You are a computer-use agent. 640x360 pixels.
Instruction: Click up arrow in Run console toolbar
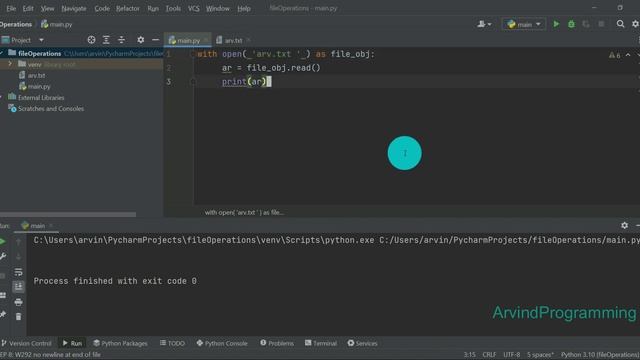18,242
